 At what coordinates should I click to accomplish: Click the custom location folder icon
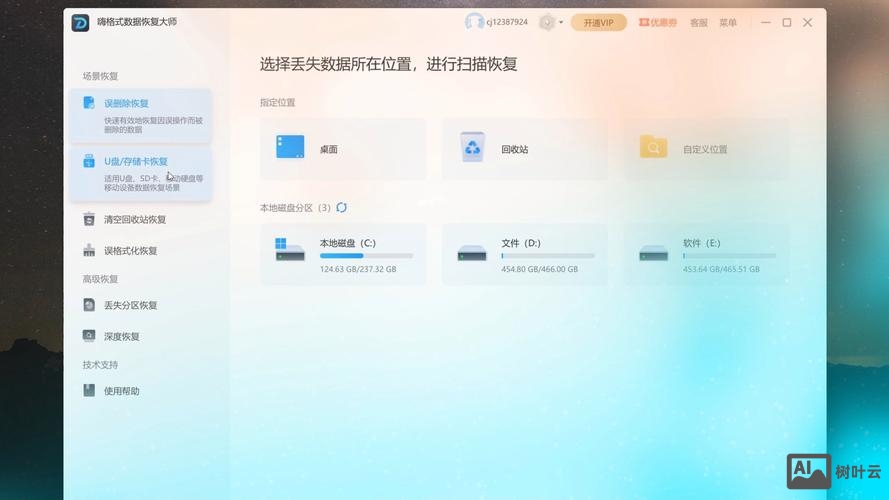[x=654, y=147]
